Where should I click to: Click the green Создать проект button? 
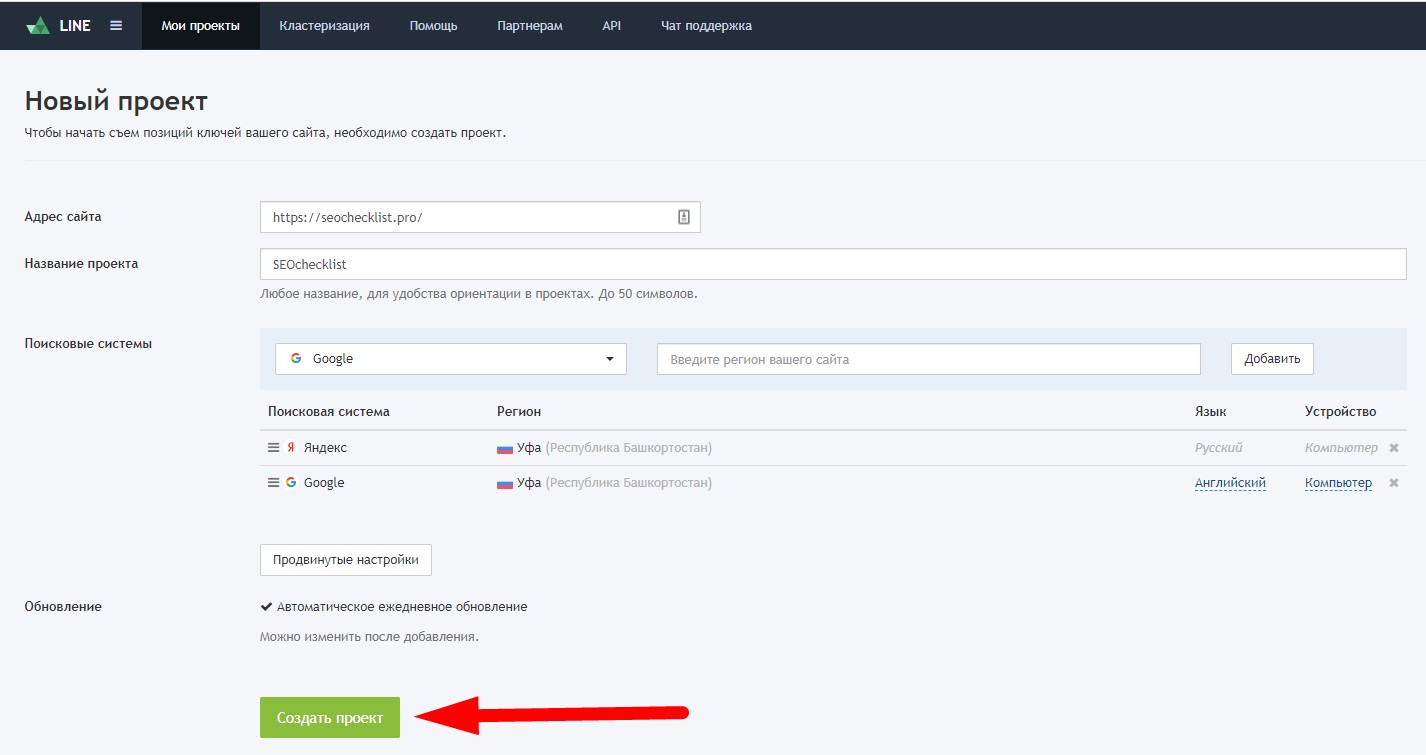coord(330,718)
